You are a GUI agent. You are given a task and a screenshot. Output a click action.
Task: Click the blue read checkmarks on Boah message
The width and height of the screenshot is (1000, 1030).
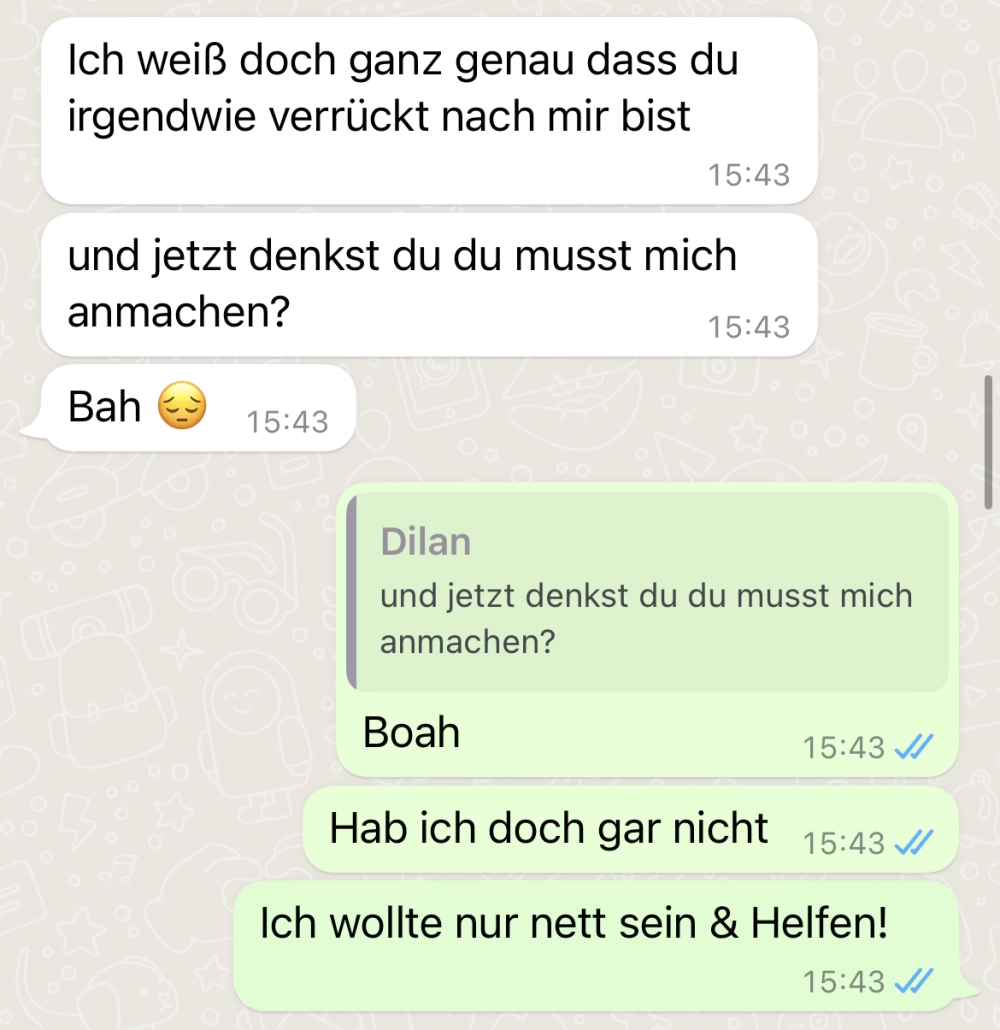pos(914,747)
